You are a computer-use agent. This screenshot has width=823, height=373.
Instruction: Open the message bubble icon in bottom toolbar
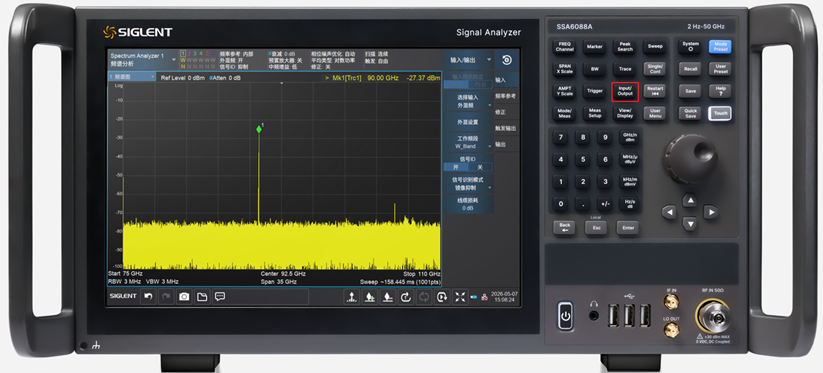(x=219, y=296)
